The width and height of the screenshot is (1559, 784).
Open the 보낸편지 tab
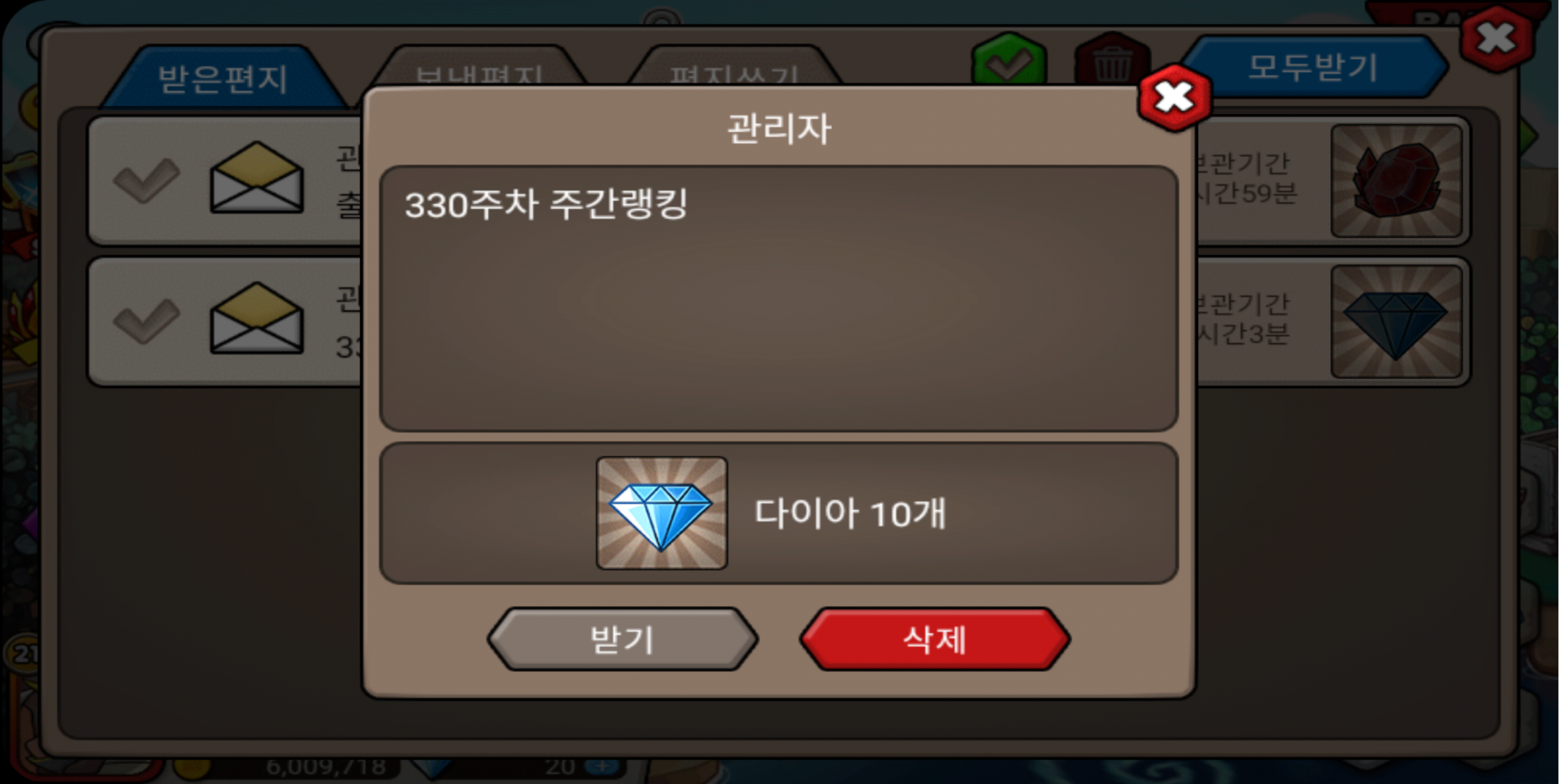[479, 69]
